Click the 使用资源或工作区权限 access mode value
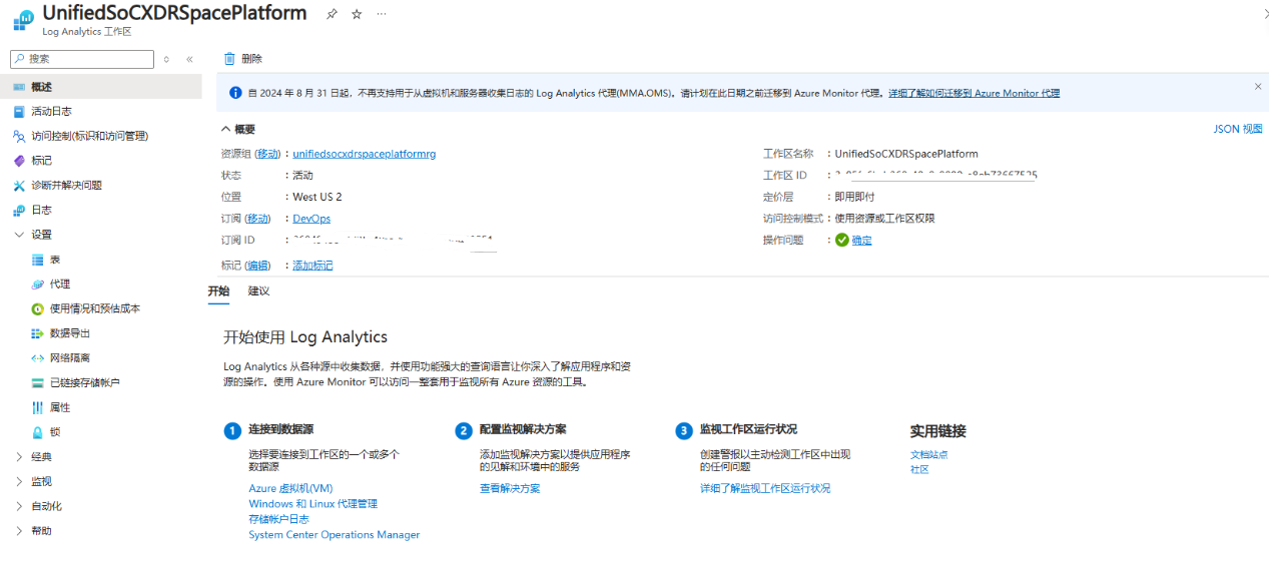This screenshot has height=568, width=1274. (x=885, y=218)
